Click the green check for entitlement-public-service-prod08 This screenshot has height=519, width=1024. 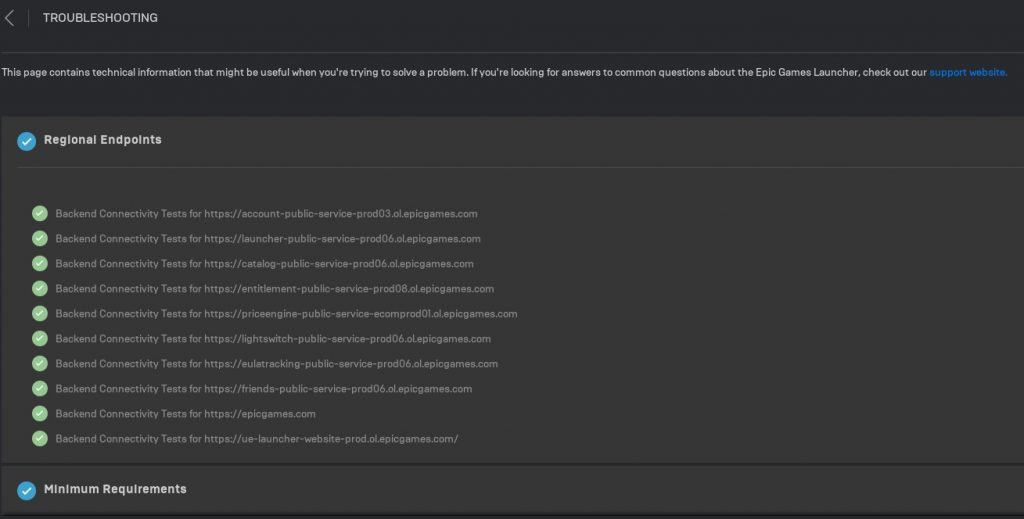pyautogui.click(x=40, y=289)
